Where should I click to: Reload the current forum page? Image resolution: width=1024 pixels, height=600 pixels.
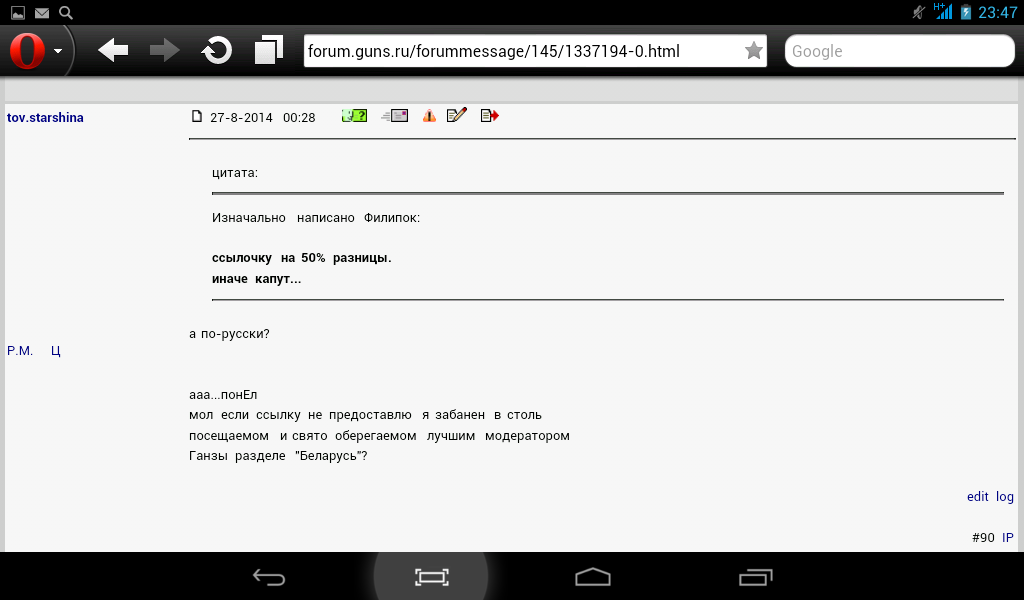coord(217,51)
